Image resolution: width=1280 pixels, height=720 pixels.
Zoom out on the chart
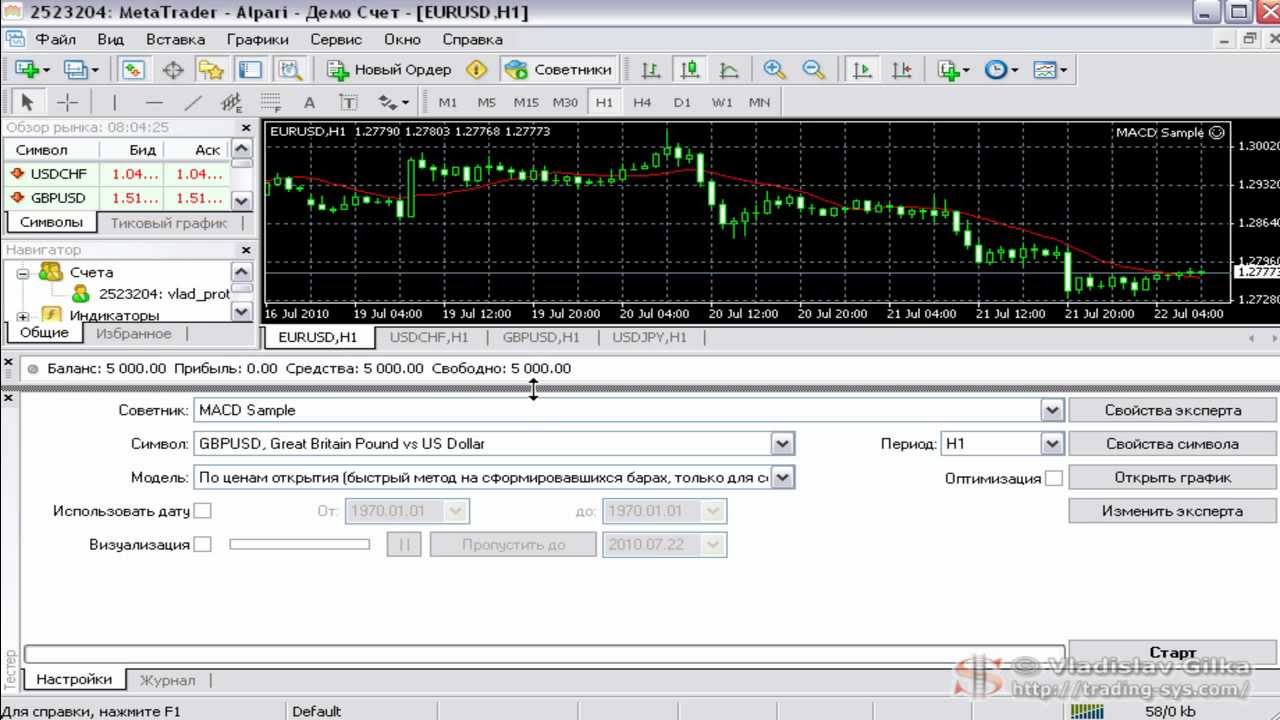tap(813, 70)
